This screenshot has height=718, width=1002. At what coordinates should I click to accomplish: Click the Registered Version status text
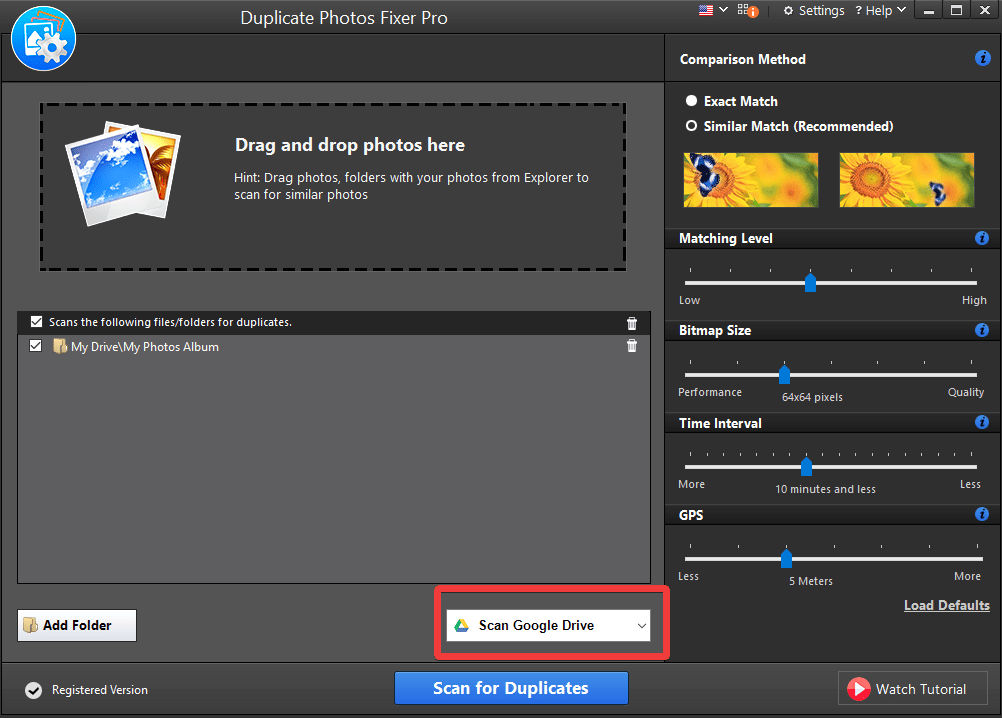coord(100,690)
